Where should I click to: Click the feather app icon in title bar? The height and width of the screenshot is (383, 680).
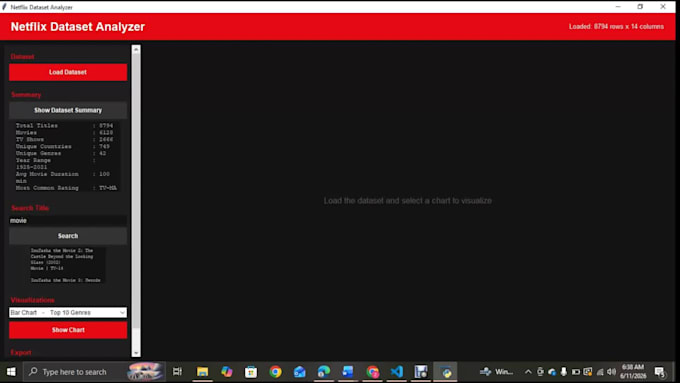[x=5, y=7]
